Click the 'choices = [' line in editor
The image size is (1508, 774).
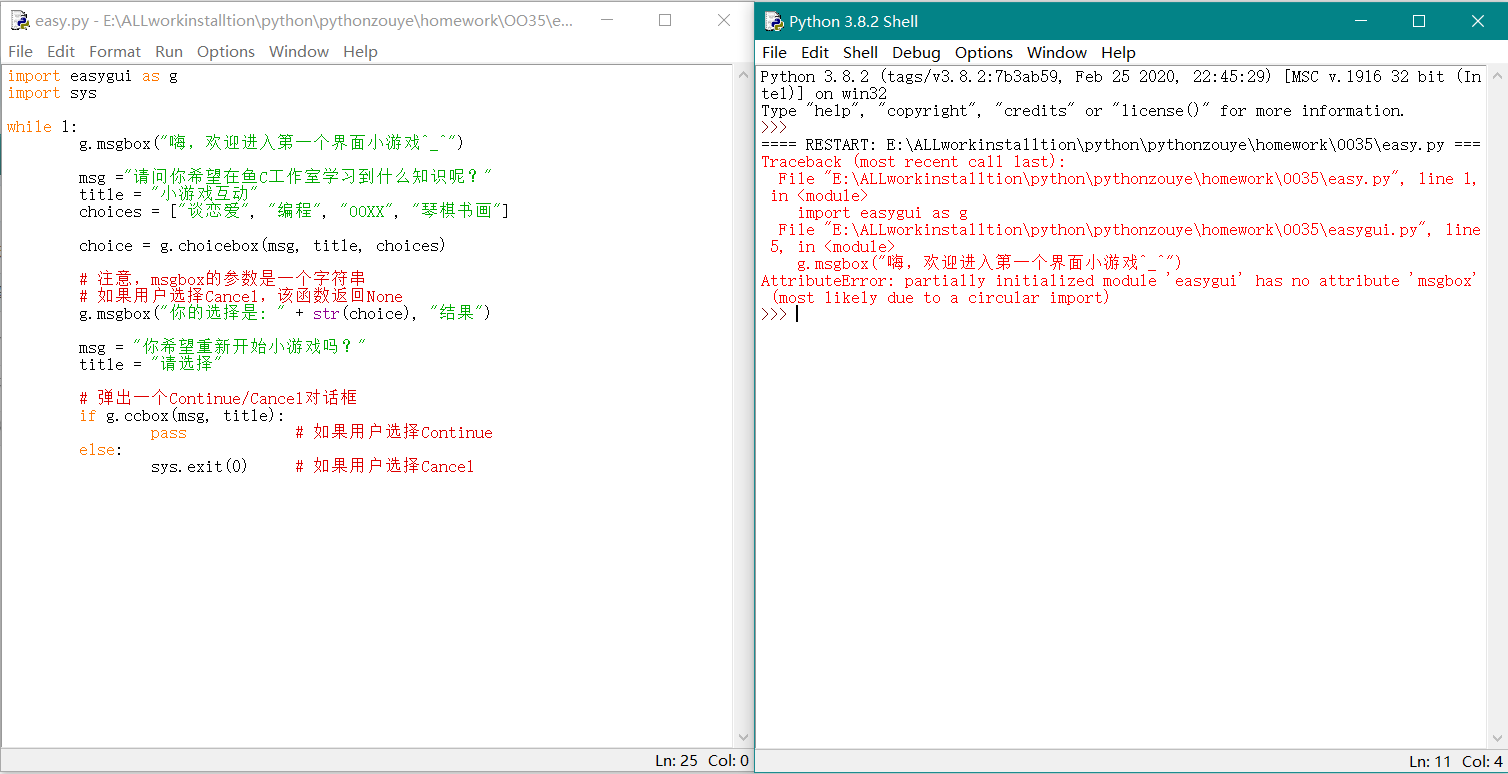[x=294, y=211]
